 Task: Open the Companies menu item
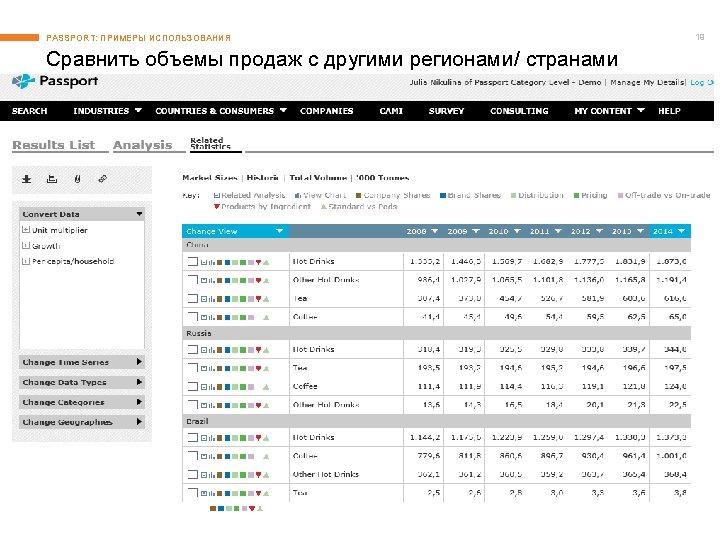point(326,111)
